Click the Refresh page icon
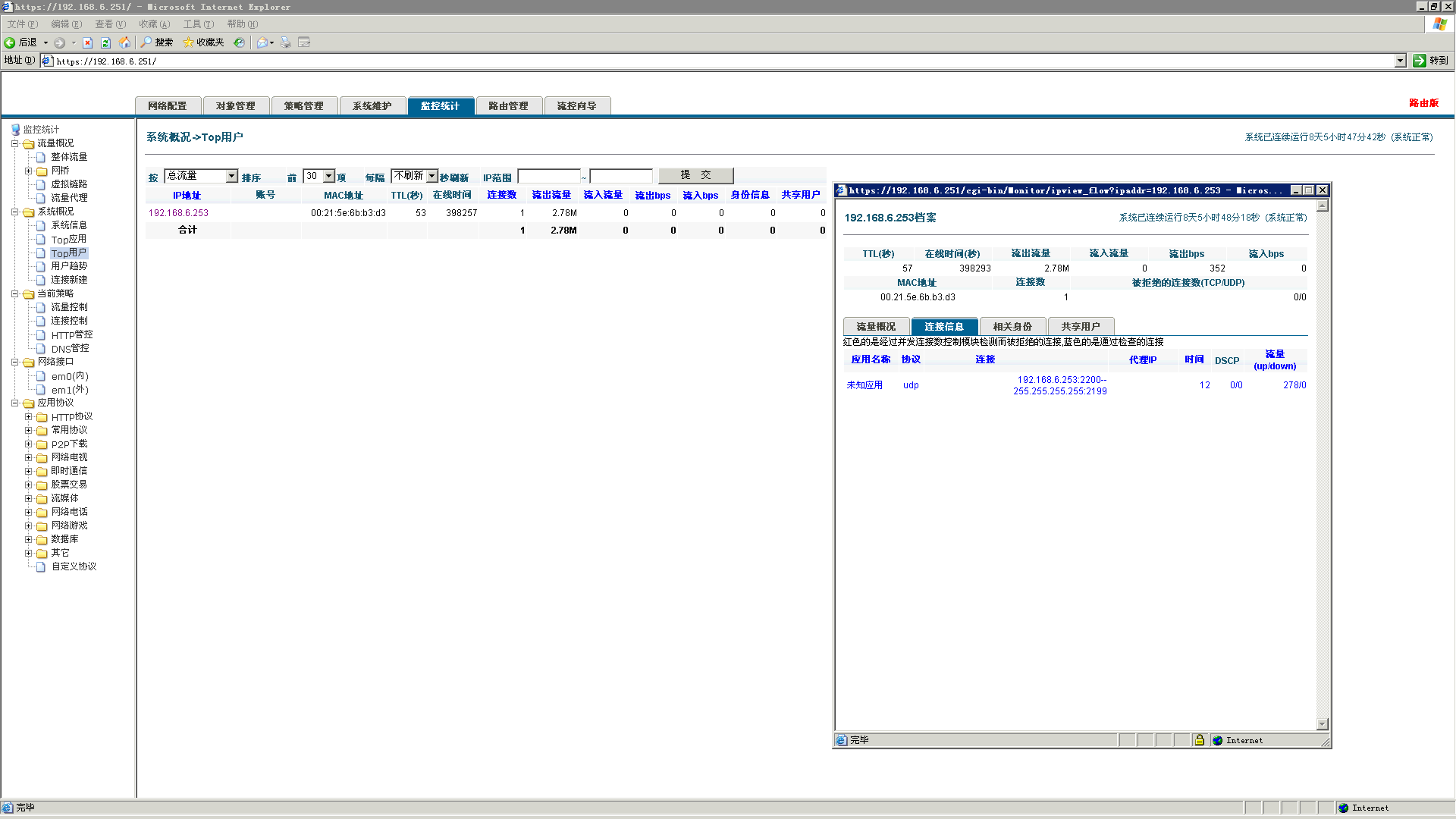Screen dimensions: 1456x819 pos(105,42)
